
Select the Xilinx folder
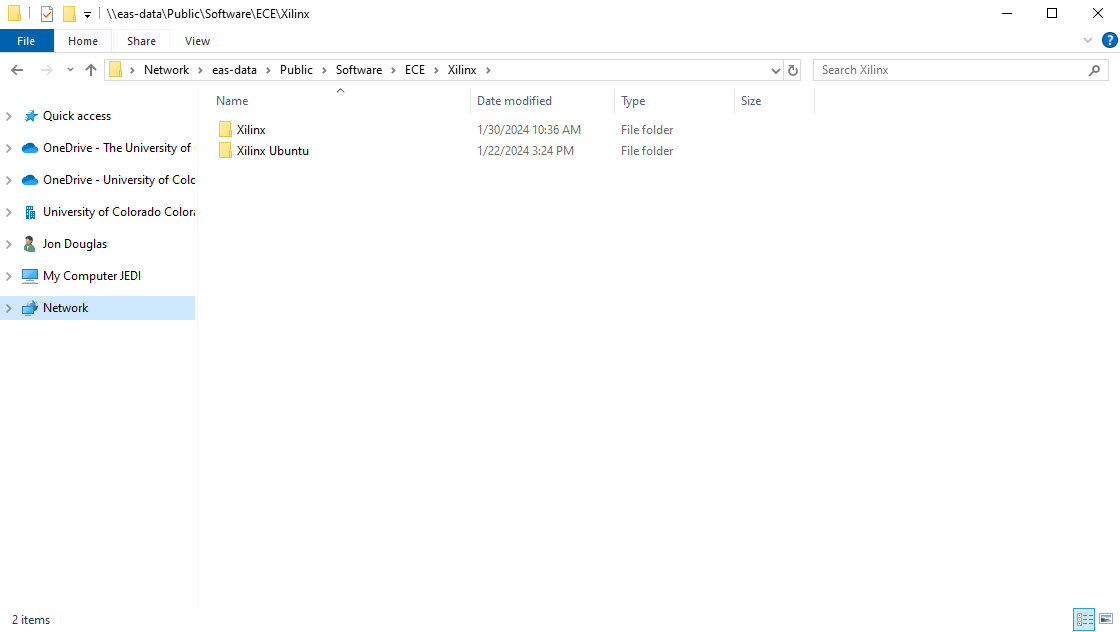(251, 130)
